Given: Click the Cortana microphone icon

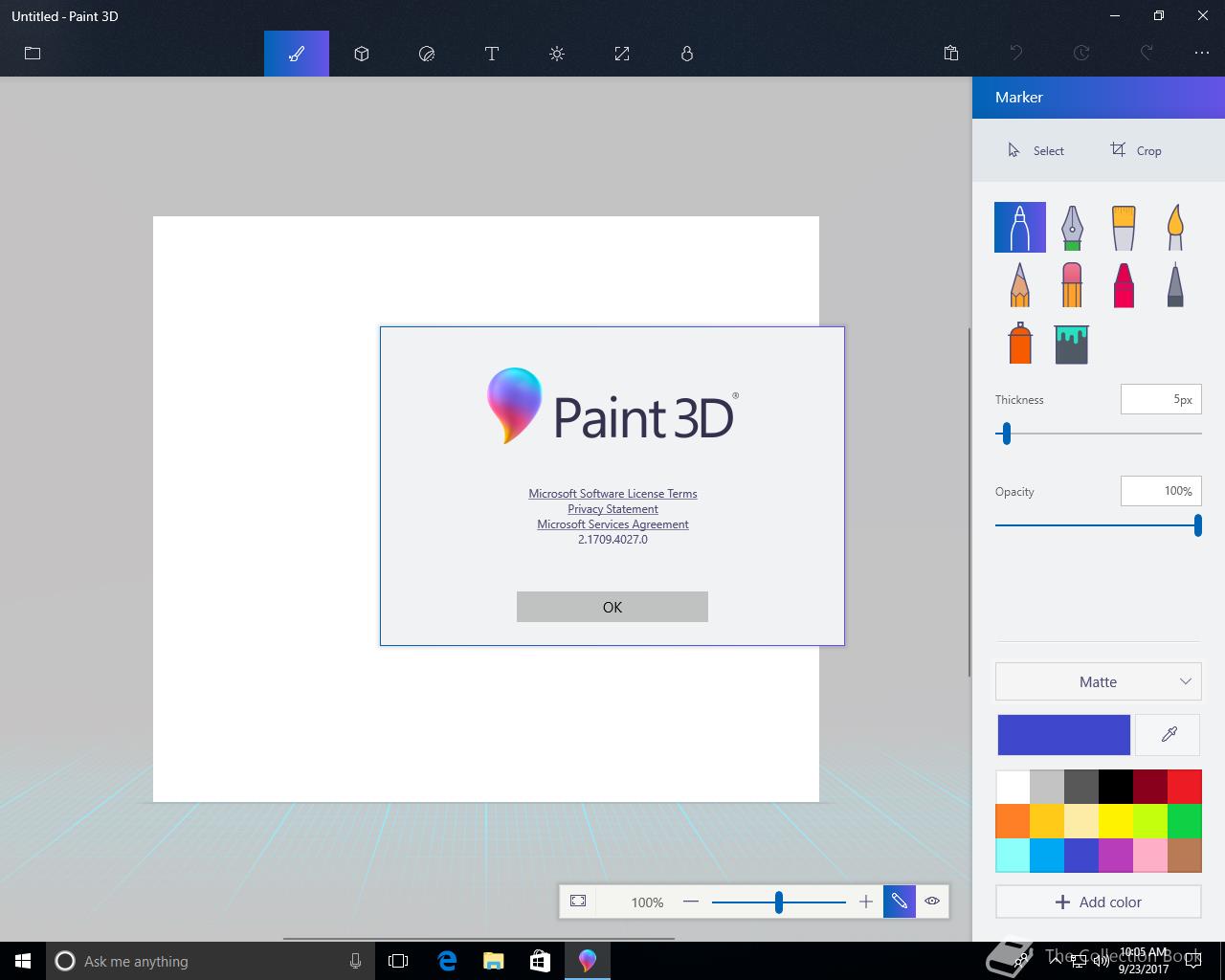Looking at the screenshot, I should (x=355, y=961).
